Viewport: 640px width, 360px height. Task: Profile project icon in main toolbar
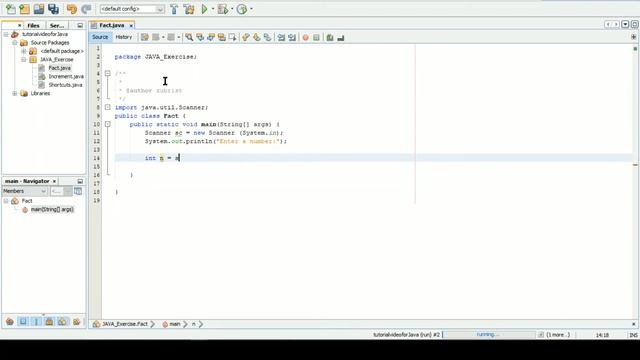[x=242, y=9]
